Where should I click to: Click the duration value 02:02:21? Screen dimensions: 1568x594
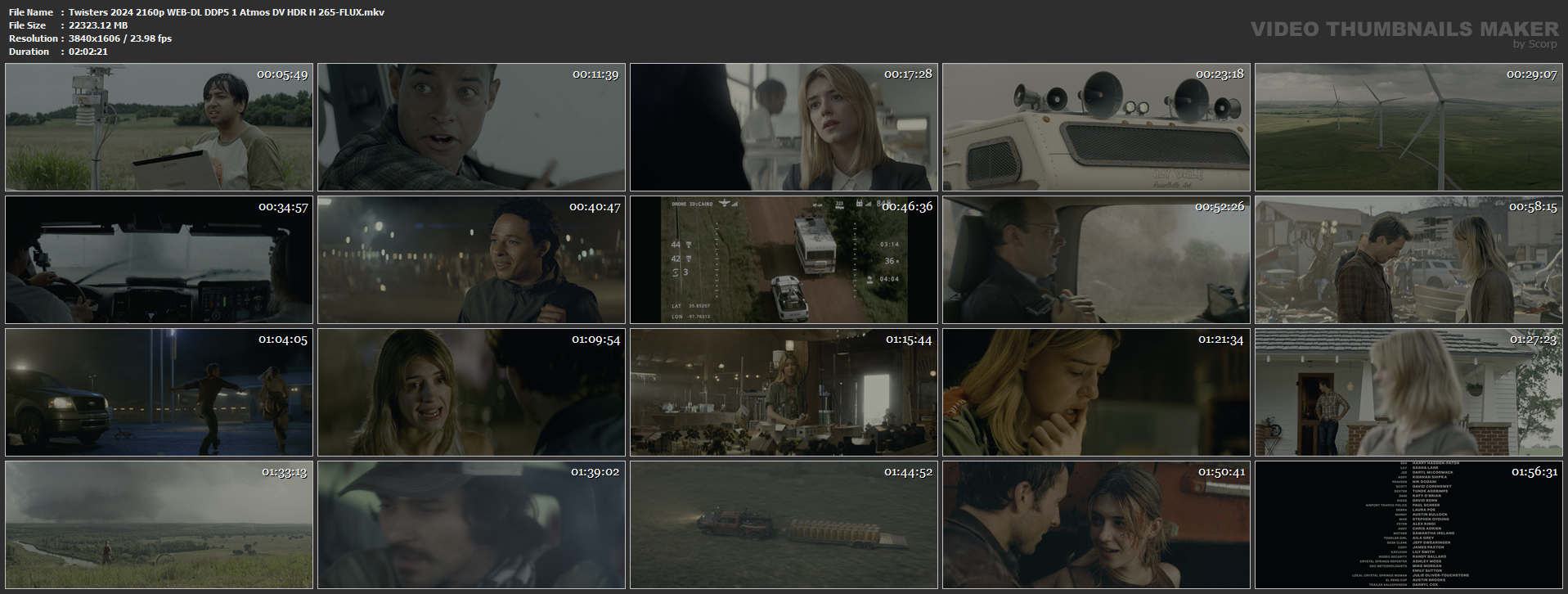[88, 52]
